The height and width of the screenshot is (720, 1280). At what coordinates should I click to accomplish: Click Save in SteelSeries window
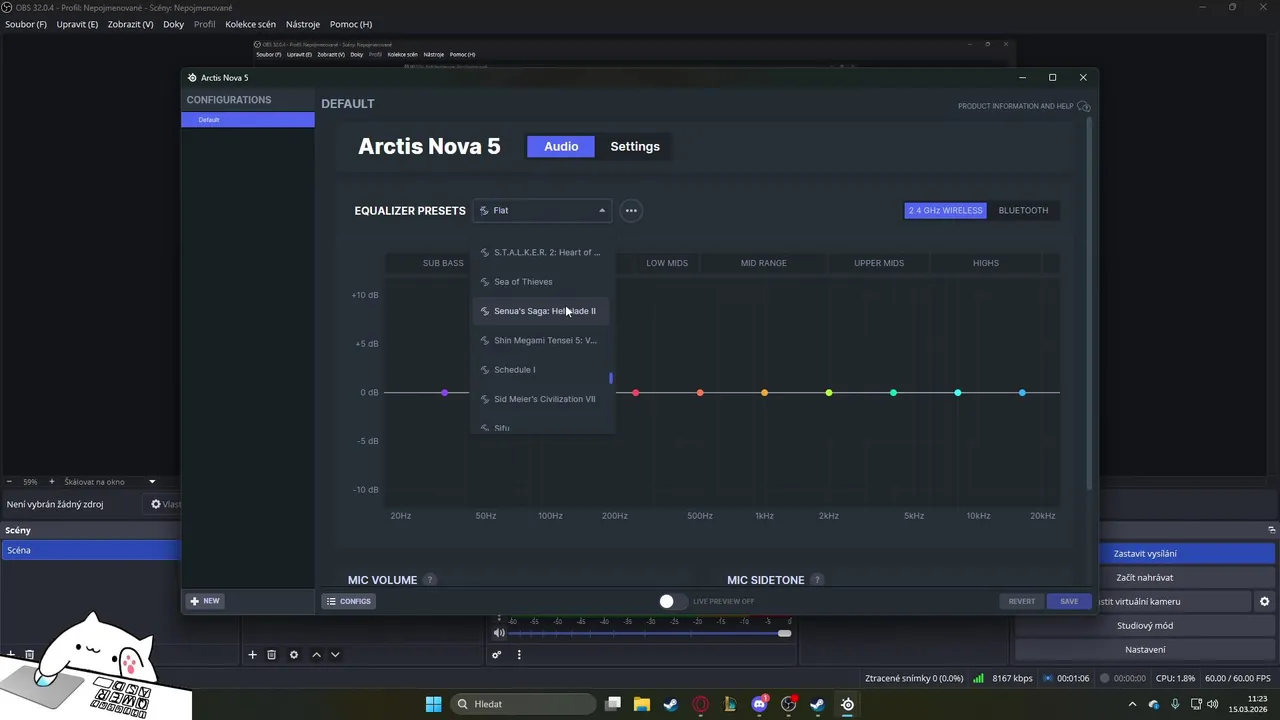coord(1069,602)
